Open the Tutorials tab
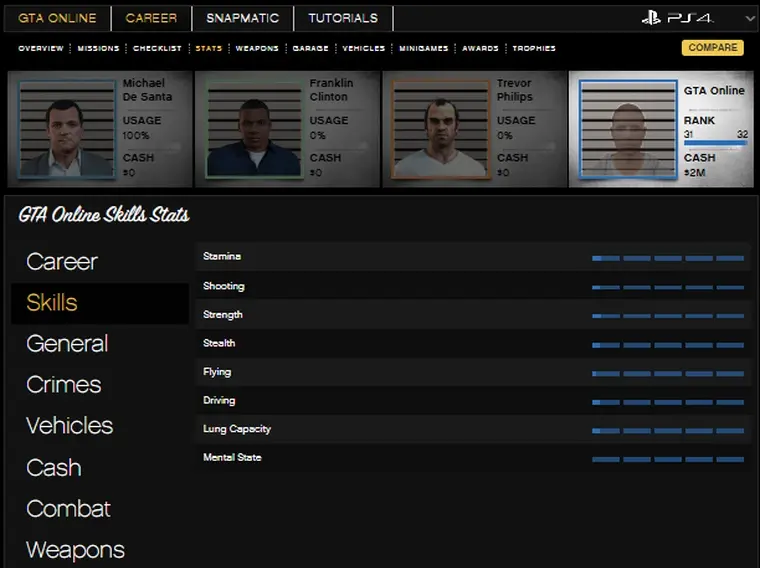 pyautogui.click(x=343, y=18)
